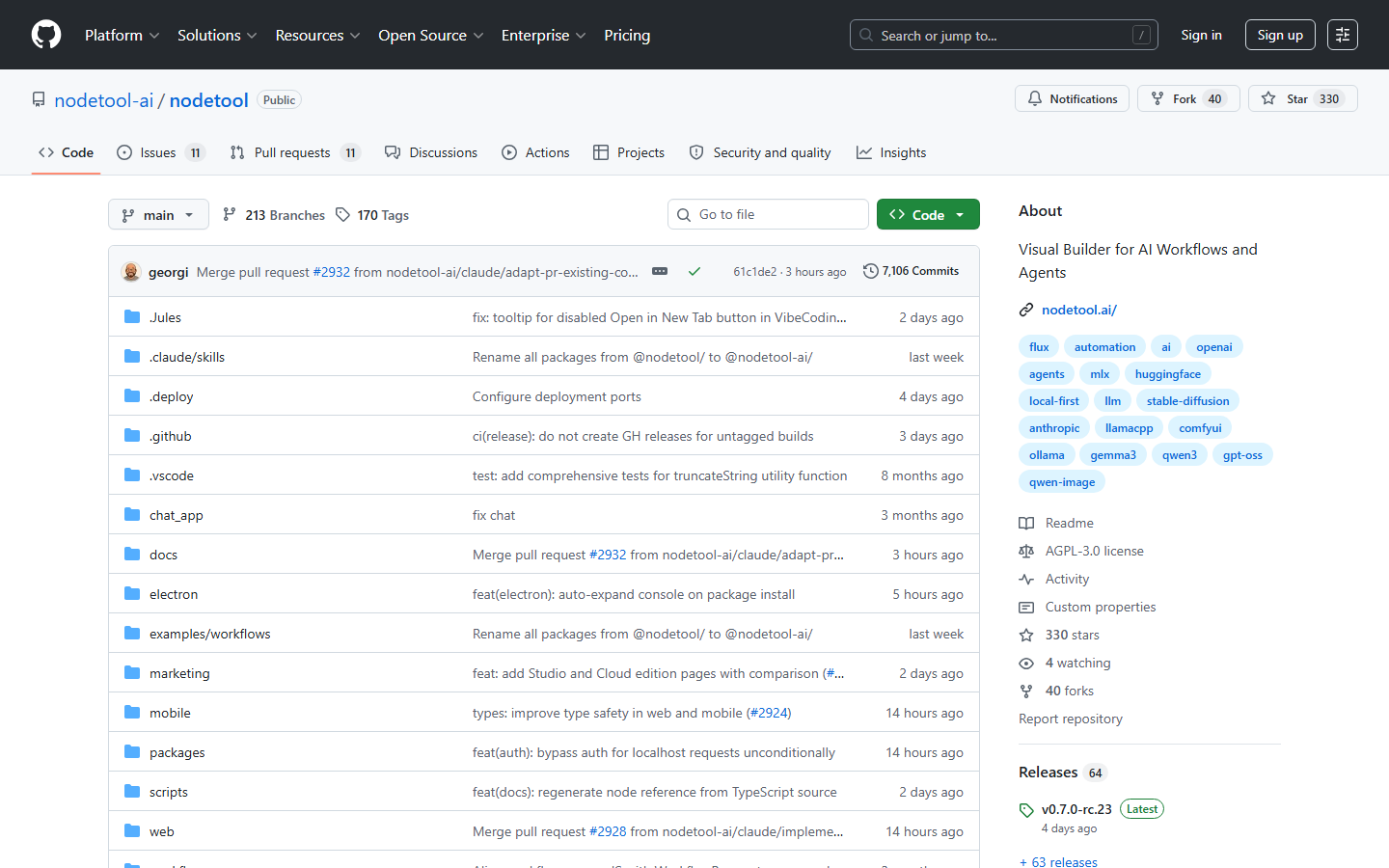Click the .deploy folder icon
Image resolution: width=1389 pixels, height=868 pixels.
coord(132,396)
